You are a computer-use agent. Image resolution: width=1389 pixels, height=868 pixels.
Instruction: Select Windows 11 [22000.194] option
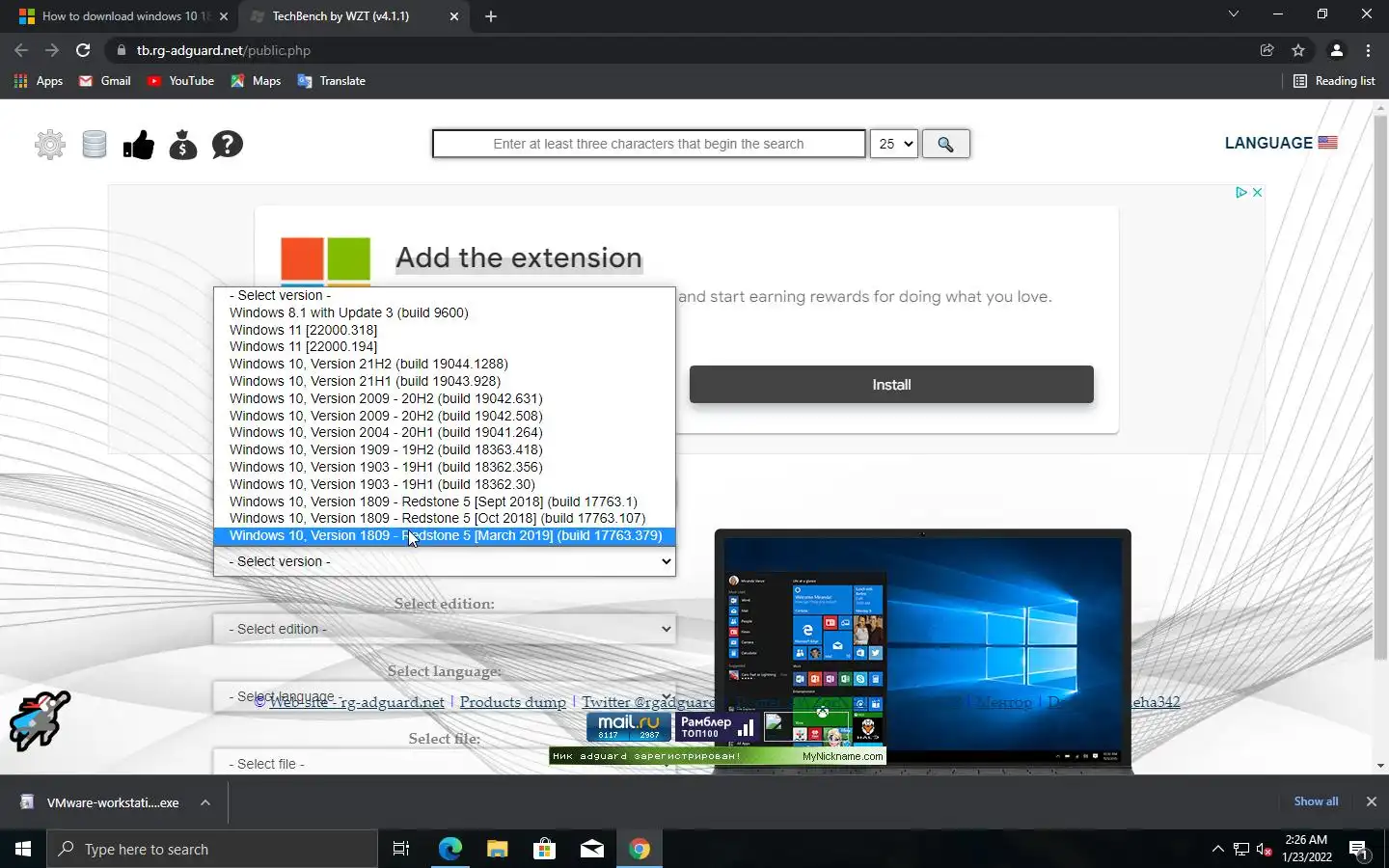click(x=445, y=346)
